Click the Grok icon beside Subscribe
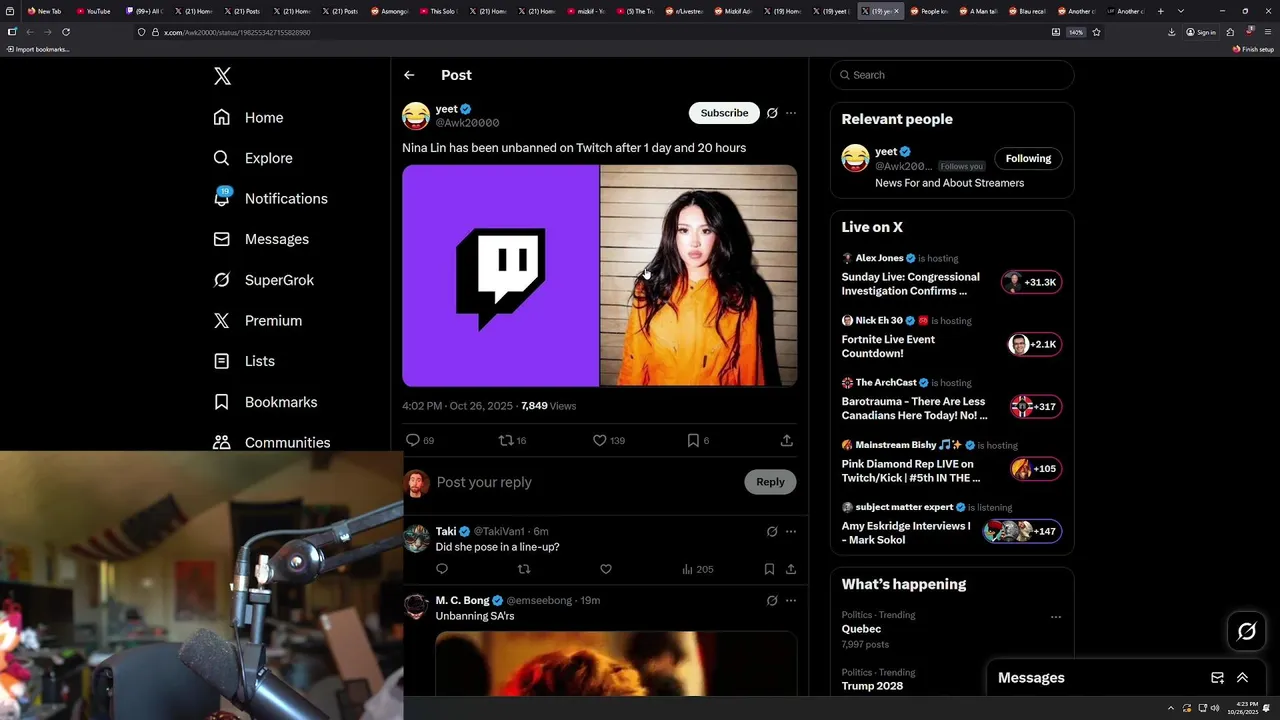This screenshot has width=1280, height=720. (x=772, y=113)
